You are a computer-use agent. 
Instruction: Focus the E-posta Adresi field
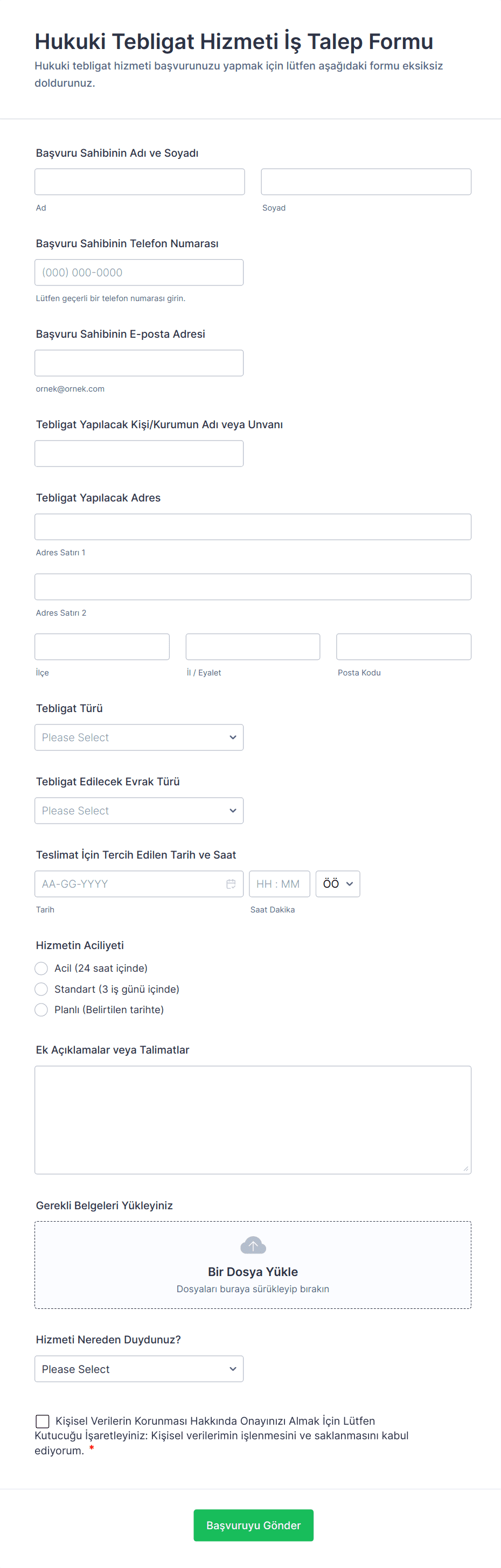(x=139, y=363)
